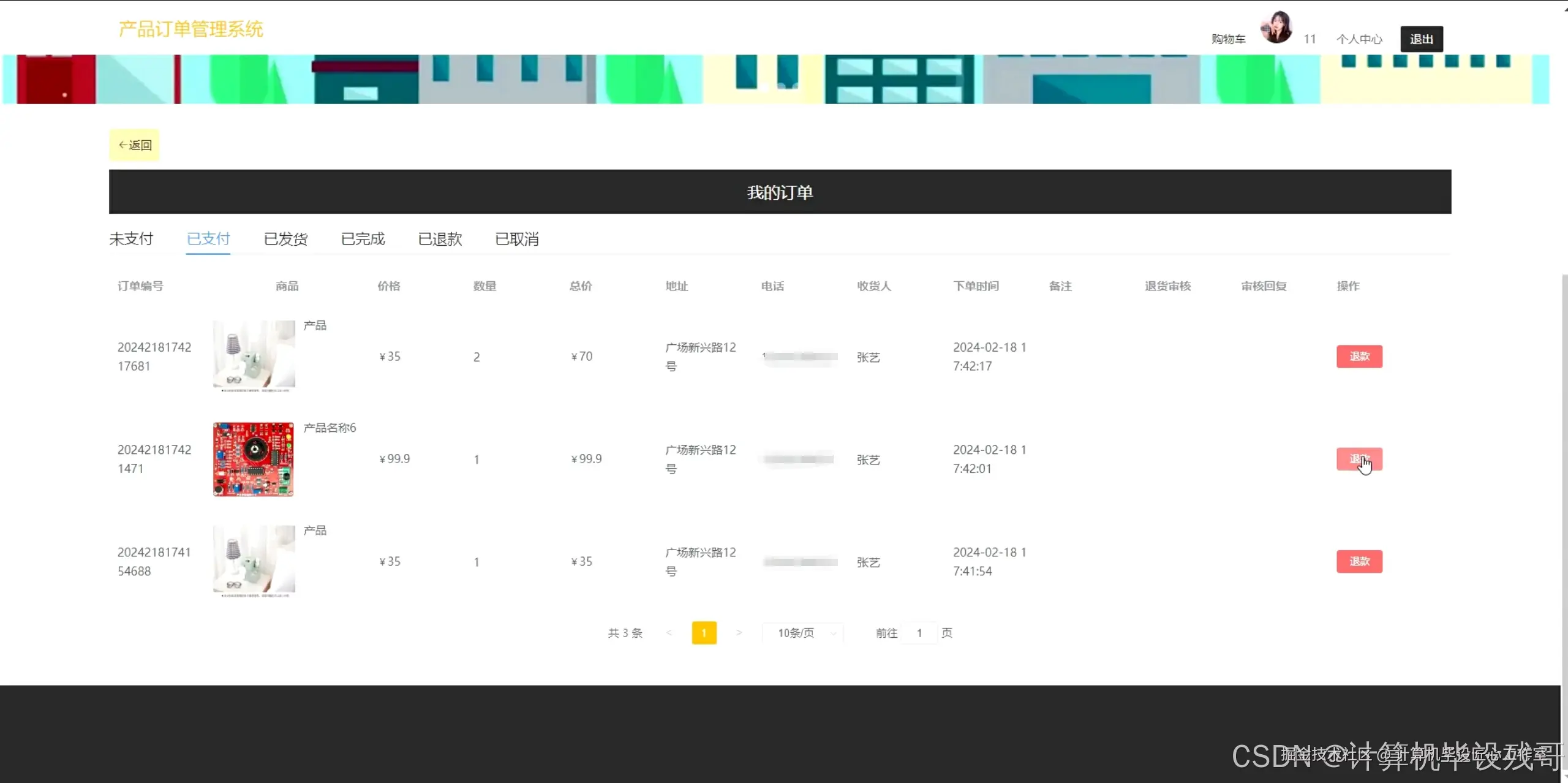Show the 已取消 orders tab

[517, 239]
